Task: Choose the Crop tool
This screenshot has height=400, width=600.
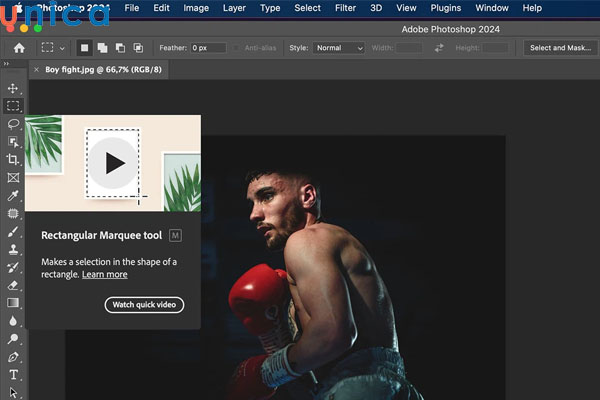Action: point(13,159)
